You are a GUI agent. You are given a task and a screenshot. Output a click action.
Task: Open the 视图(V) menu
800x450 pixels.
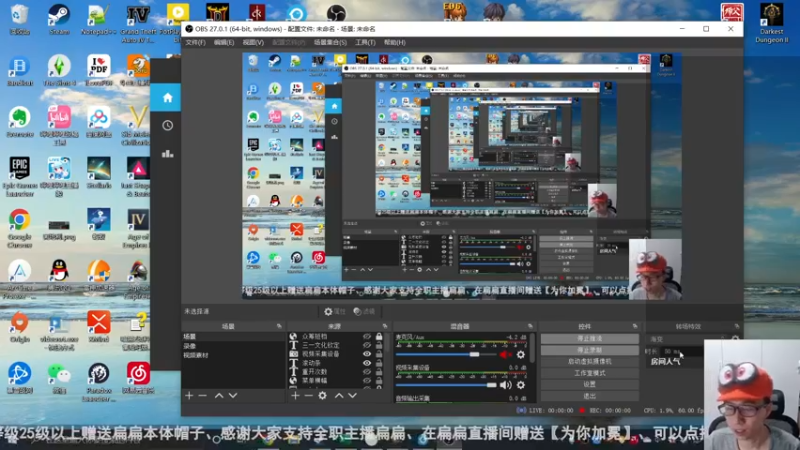coord(253,42)
